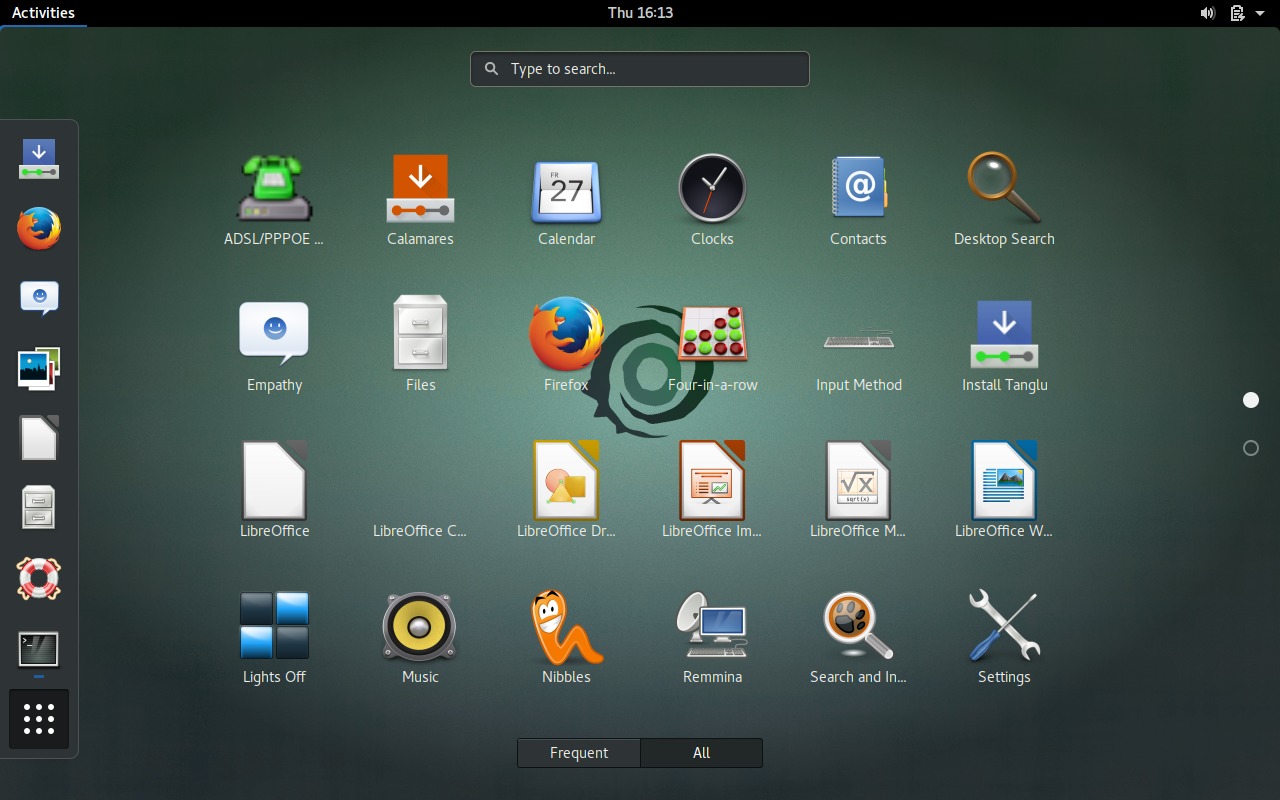1280x800 pixels.
Task: Open the lifesaver Help icon in the dock
Action: (x=38, y=579)
